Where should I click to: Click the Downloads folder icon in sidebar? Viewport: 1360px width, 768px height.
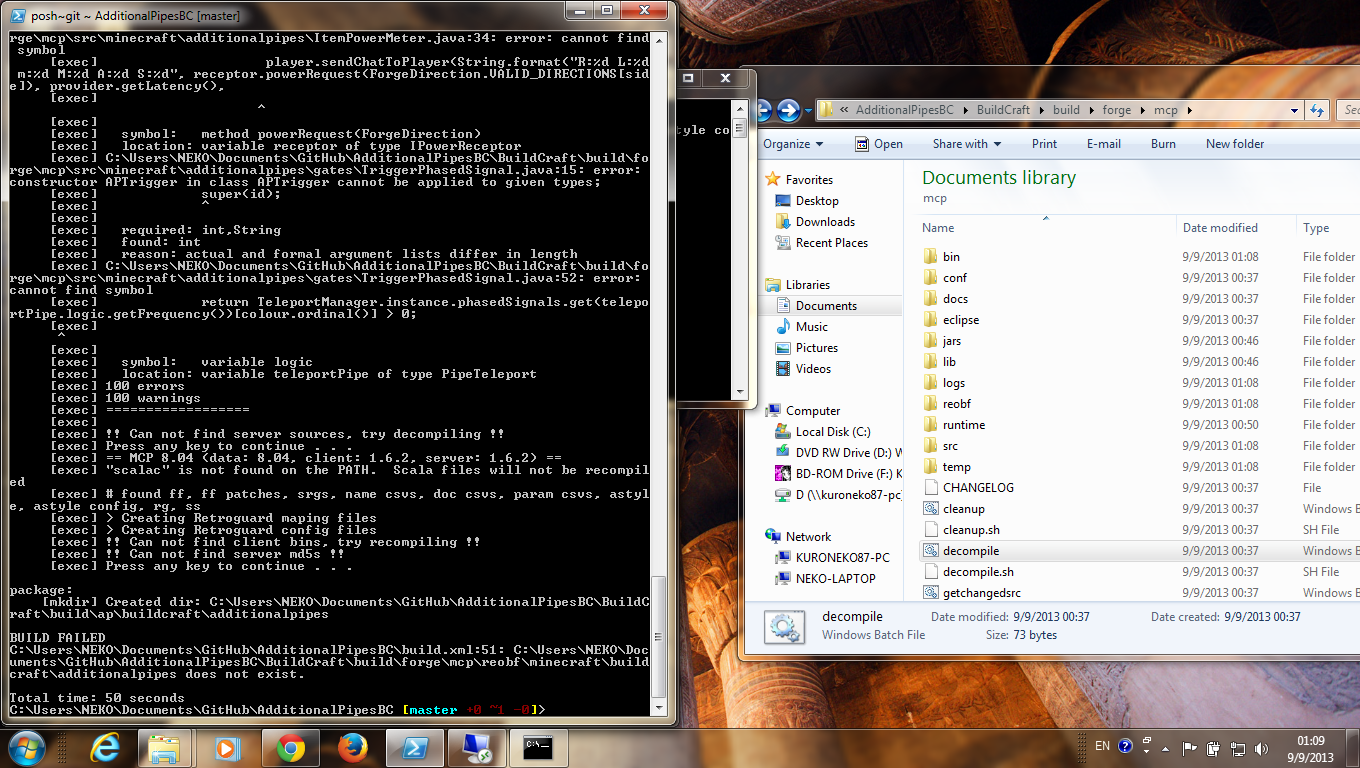pos(784,222)
